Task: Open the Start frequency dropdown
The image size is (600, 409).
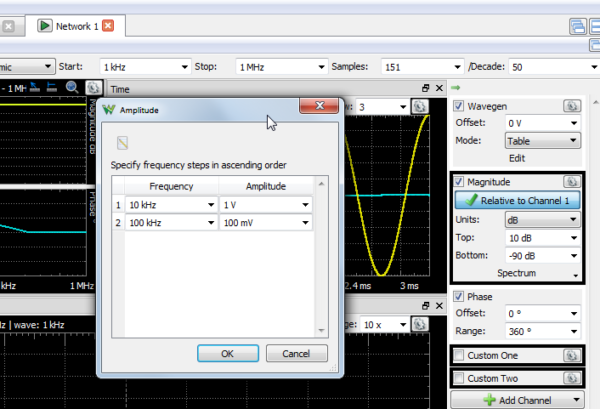Action: point(184,67)
